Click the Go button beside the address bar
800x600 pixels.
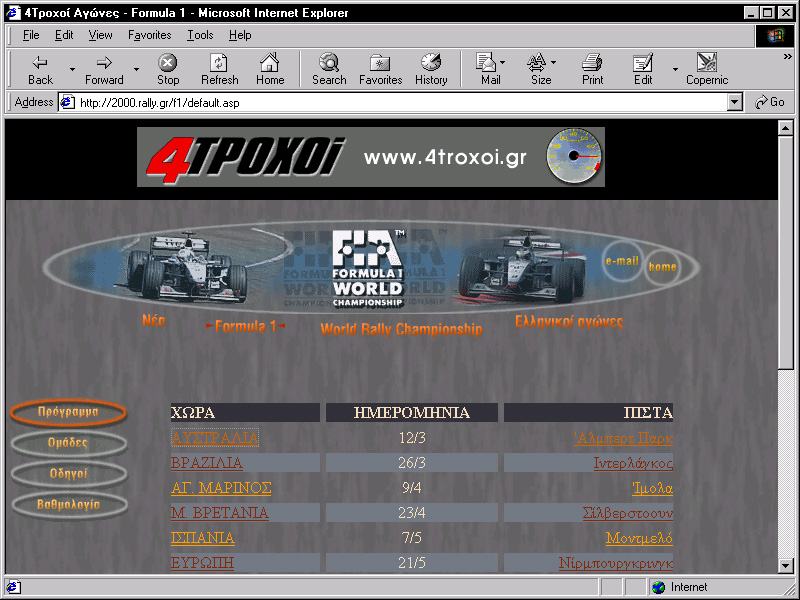click(x=770, y=102)
